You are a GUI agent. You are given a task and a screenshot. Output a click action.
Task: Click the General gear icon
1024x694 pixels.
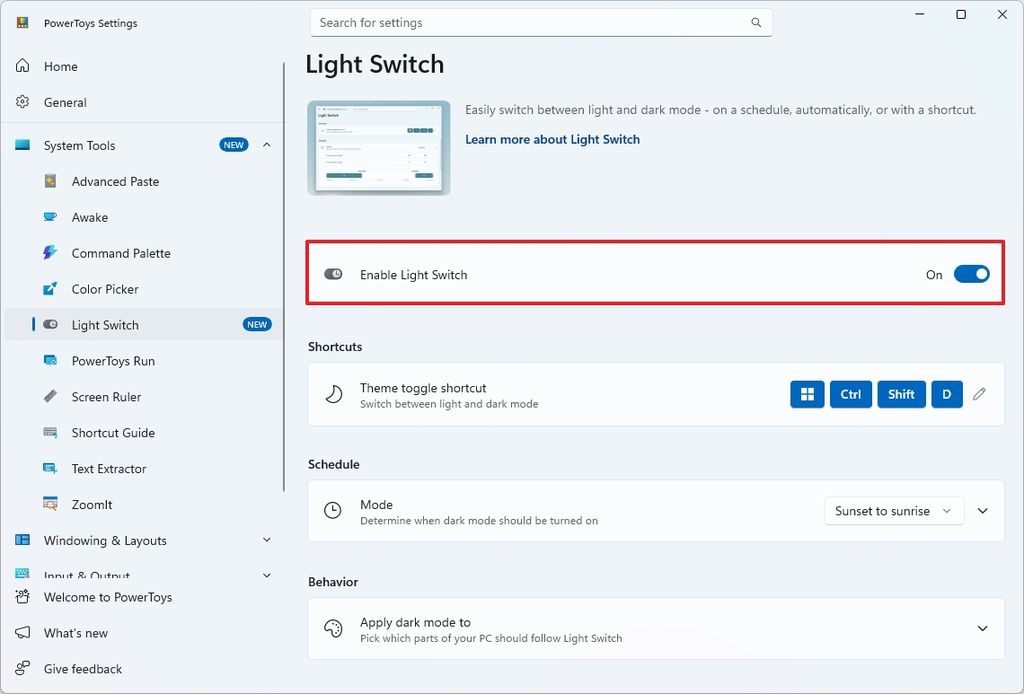22,102
